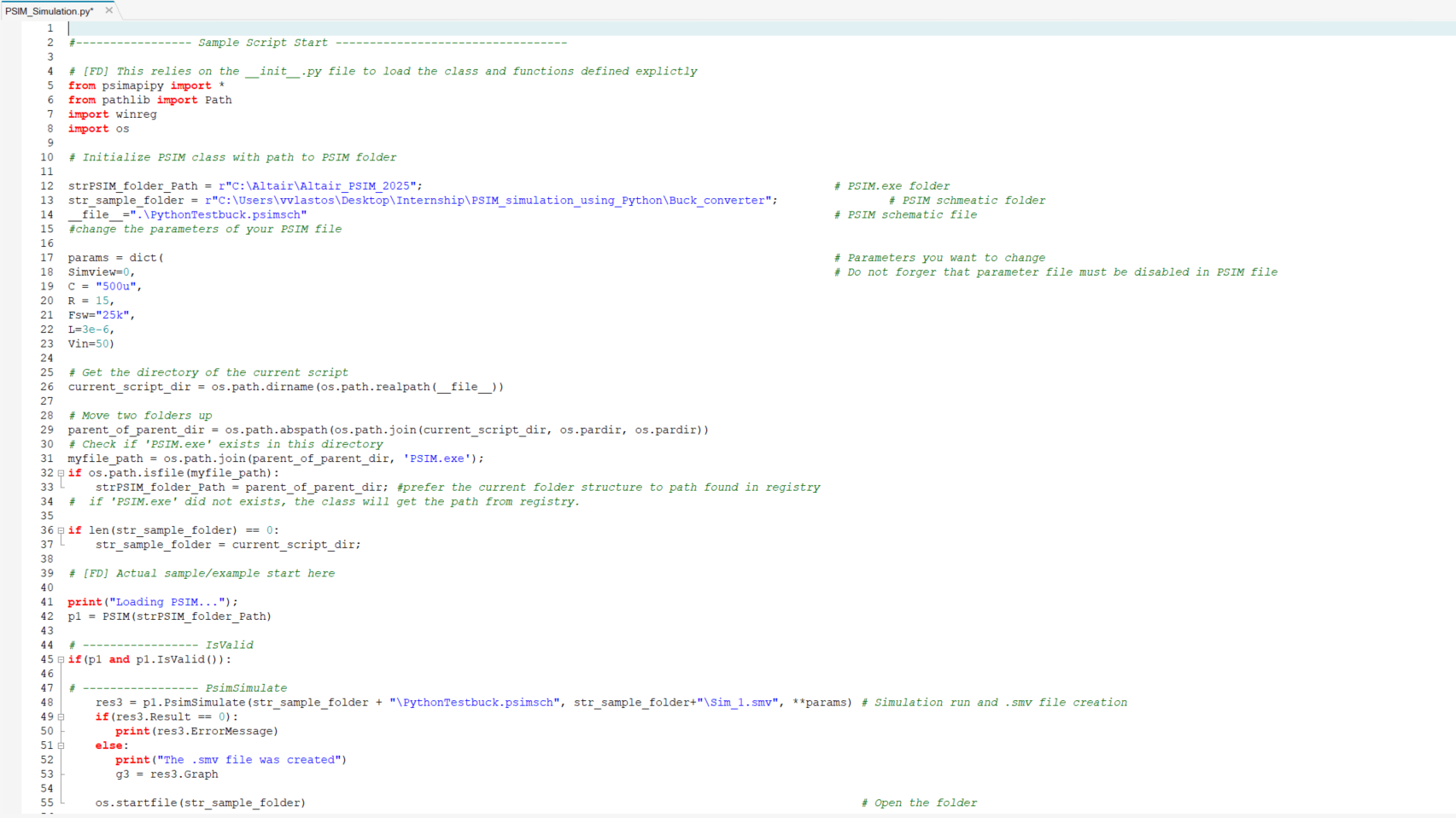Click 'import os' statement on line 8
The image size is (1456, 818).
[x=99, y=129]
